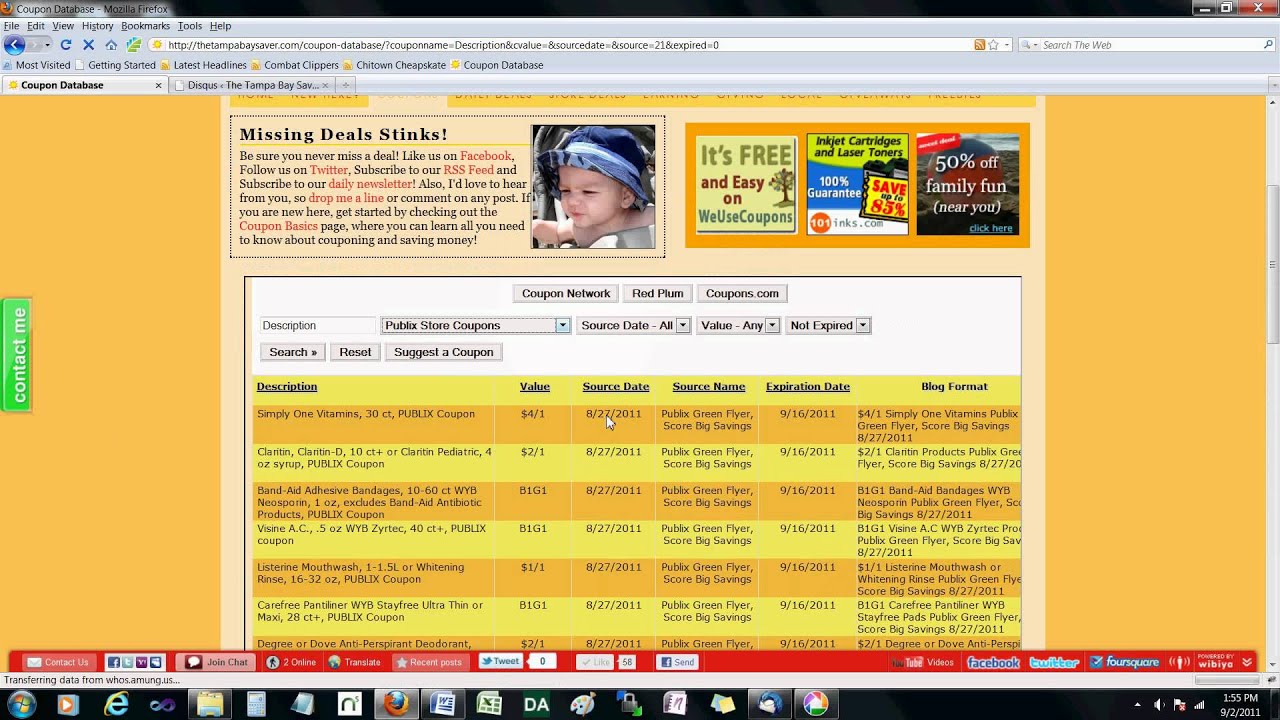
Task: Open Windows Explorer folder in taskbar
Action: tap(210, 704)
